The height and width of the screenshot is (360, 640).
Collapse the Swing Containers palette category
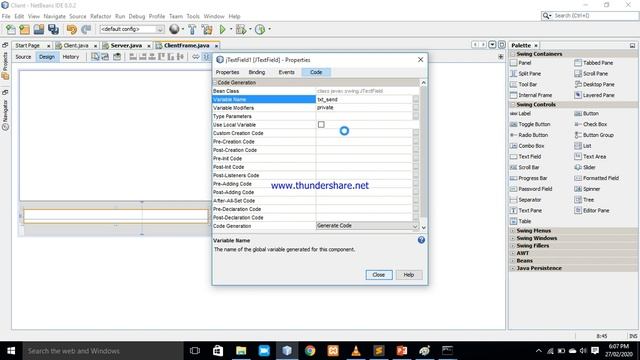pos(513,54)
